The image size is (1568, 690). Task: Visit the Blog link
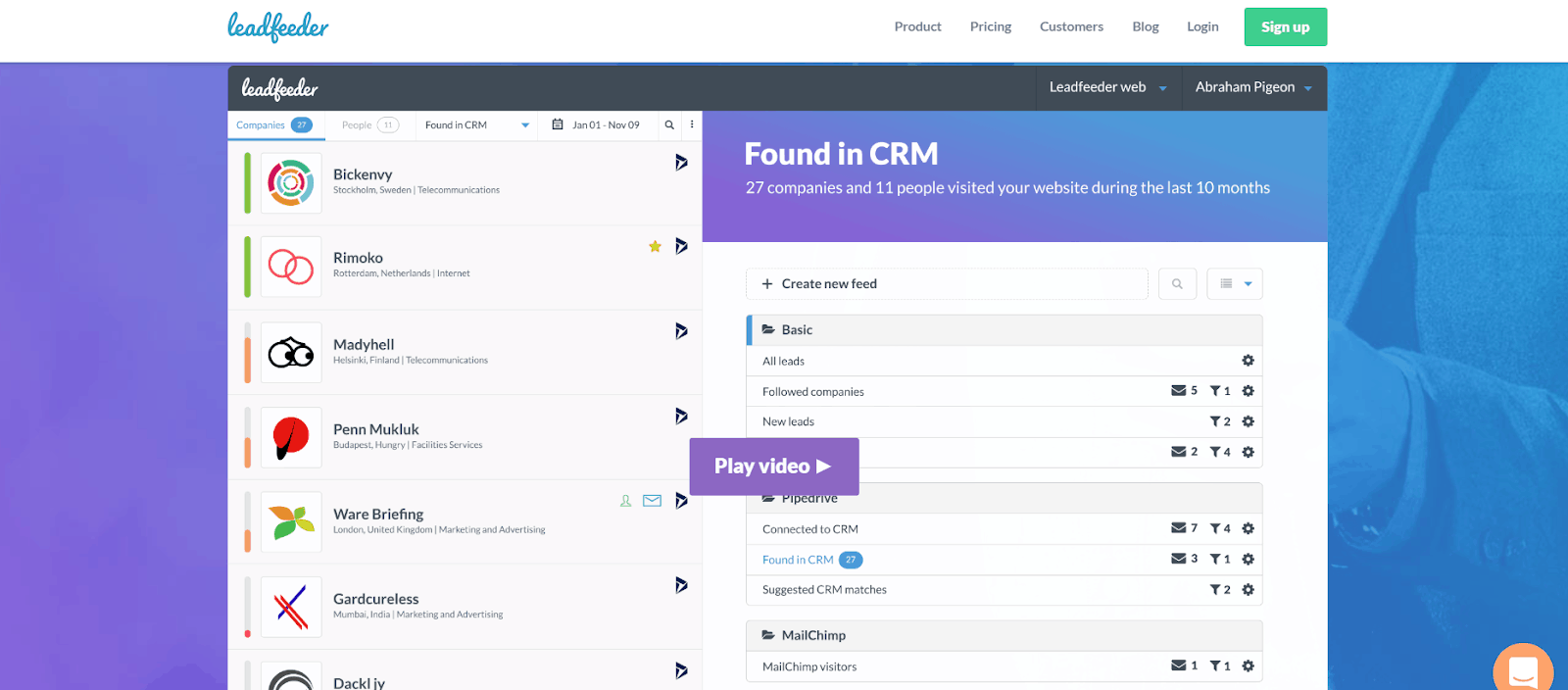tap(1146, 26)
